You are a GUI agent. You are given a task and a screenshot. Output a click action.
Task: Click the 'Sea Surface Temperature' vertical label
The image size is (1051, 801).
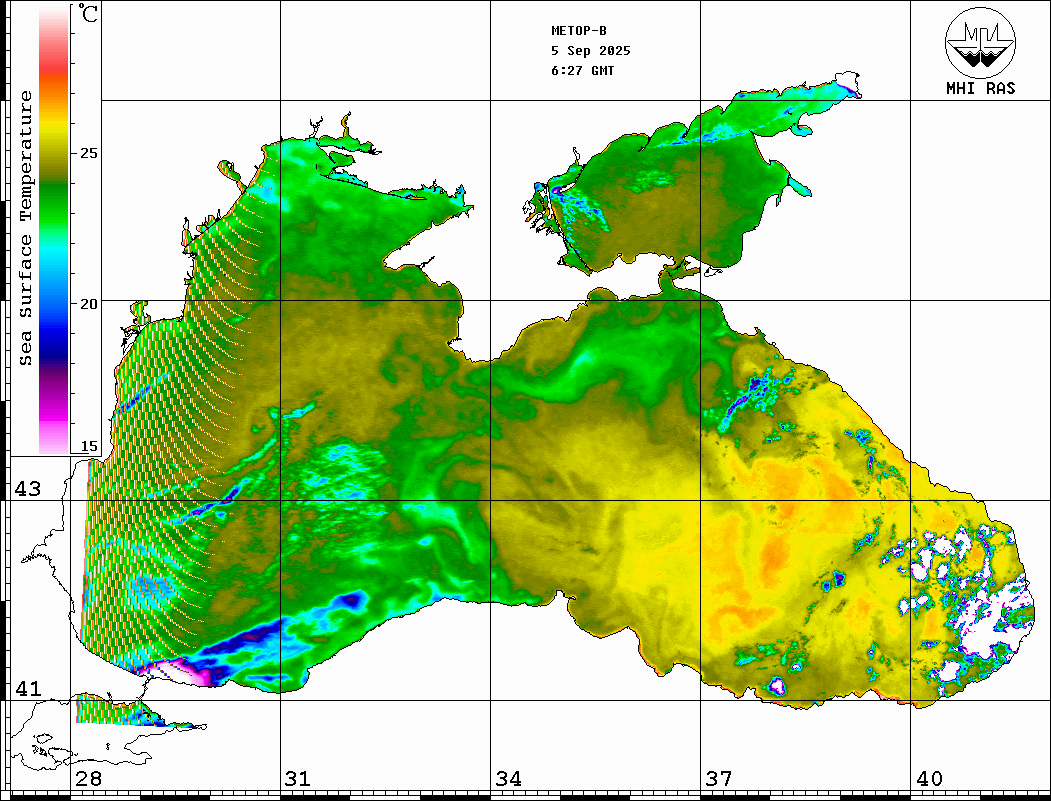coord(25,228)
